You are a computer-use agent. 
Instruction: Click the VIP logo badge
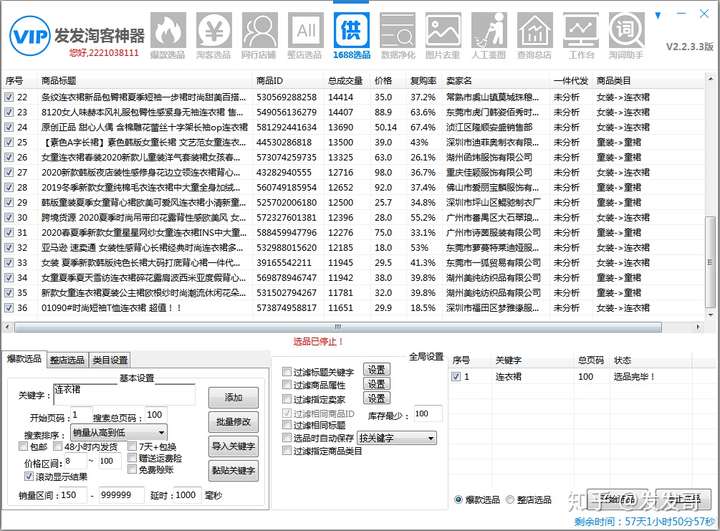[30, 36]
